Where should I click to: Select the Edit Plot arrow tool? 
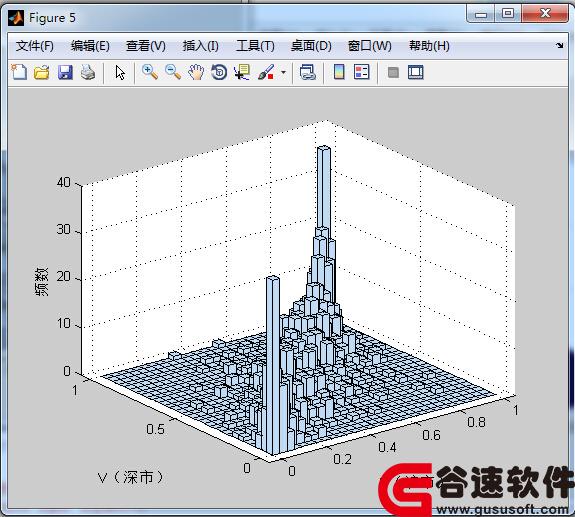(x=120, y=72)
